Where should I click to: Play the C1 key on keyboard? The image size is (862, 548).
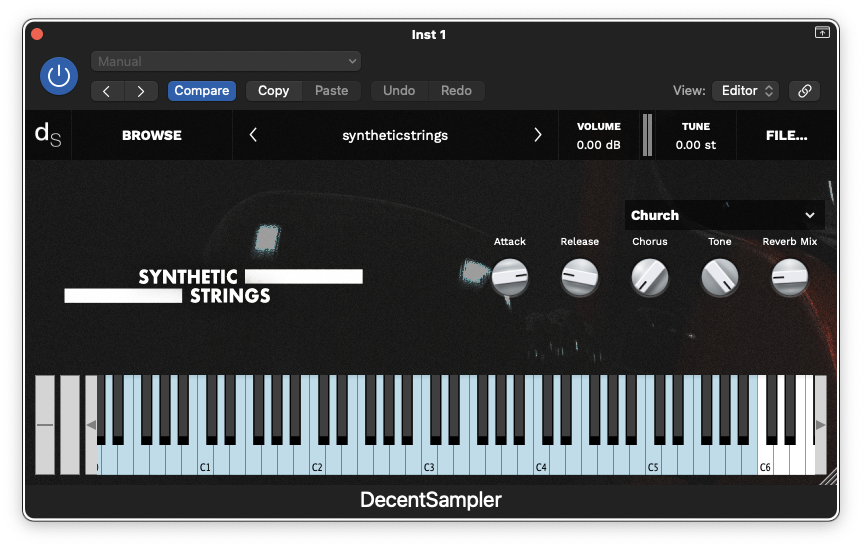click(206, 461)
